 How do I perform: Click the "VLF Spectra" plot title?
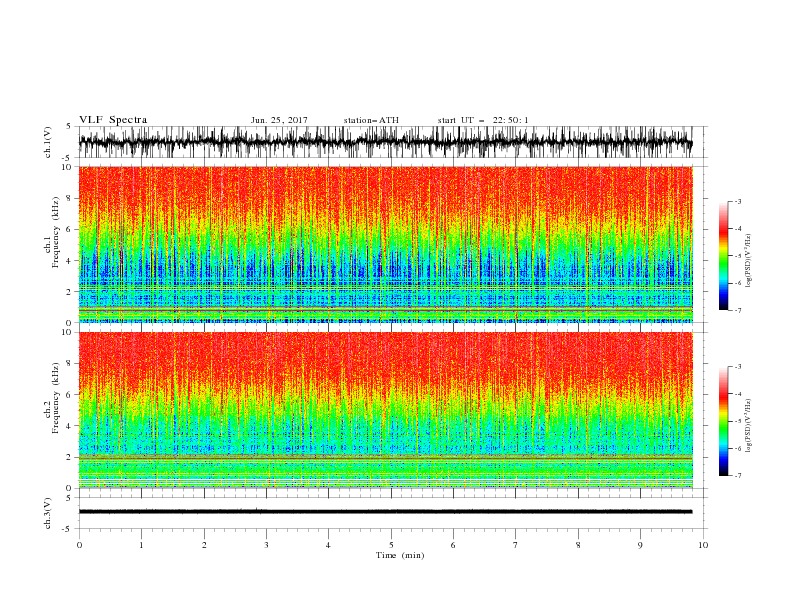click(113, 120)
